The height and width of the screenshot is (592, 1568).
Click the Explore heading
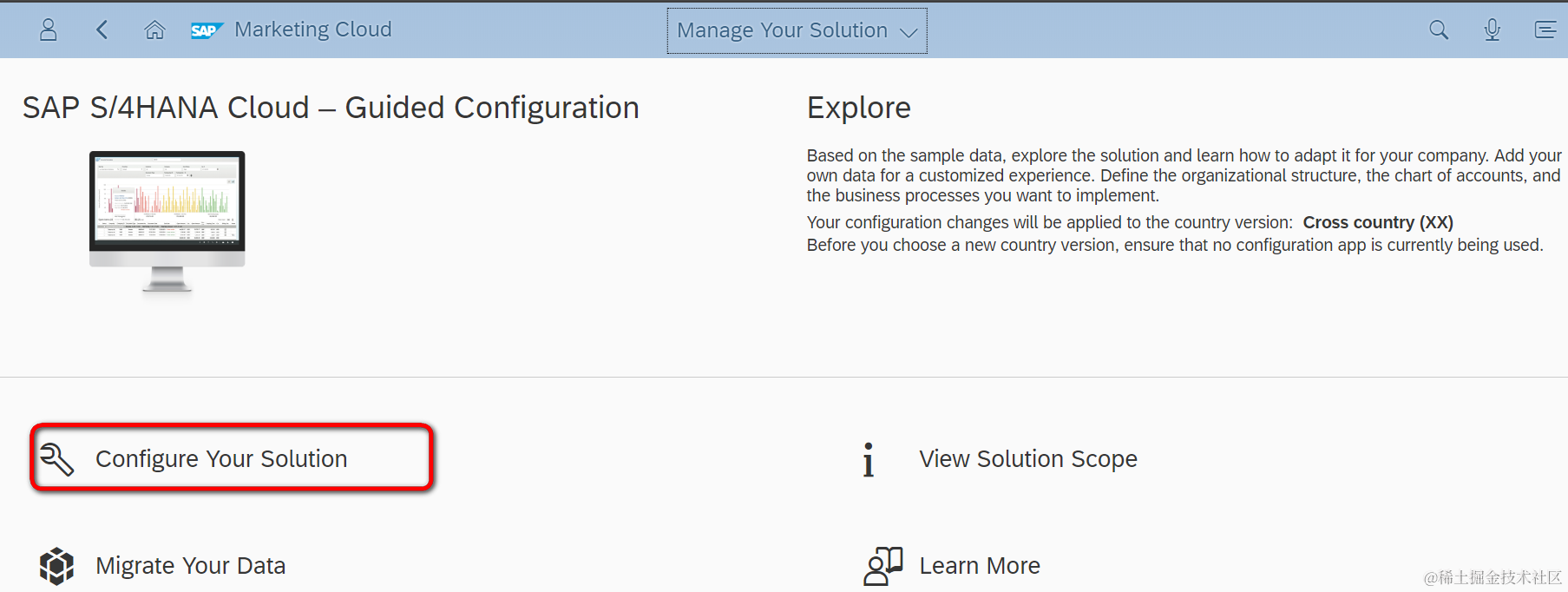pyautogui.click(x=859, y=108)
